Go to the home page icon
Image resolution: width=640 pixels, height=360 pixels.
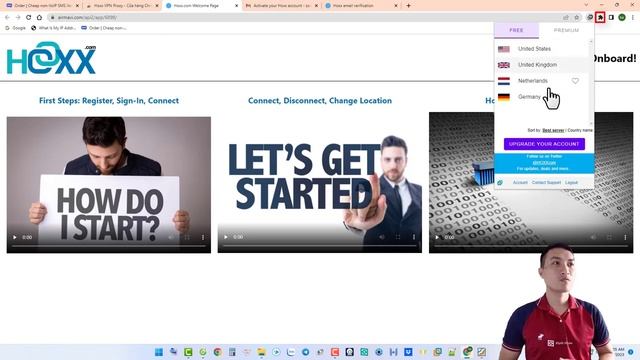tap(39, 18)
